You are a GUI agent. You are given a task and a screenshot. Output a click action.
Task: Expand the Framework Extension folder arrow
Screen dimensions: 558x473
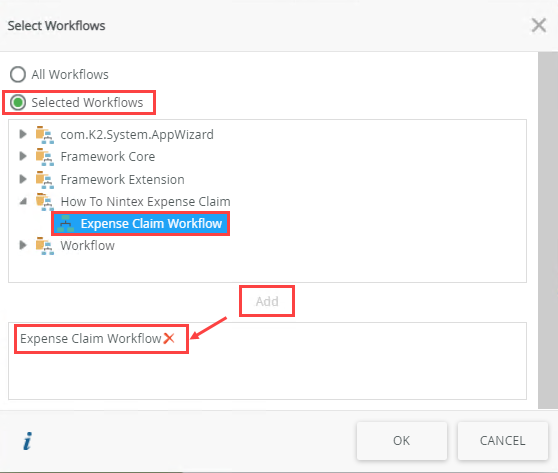pos(23,179)
